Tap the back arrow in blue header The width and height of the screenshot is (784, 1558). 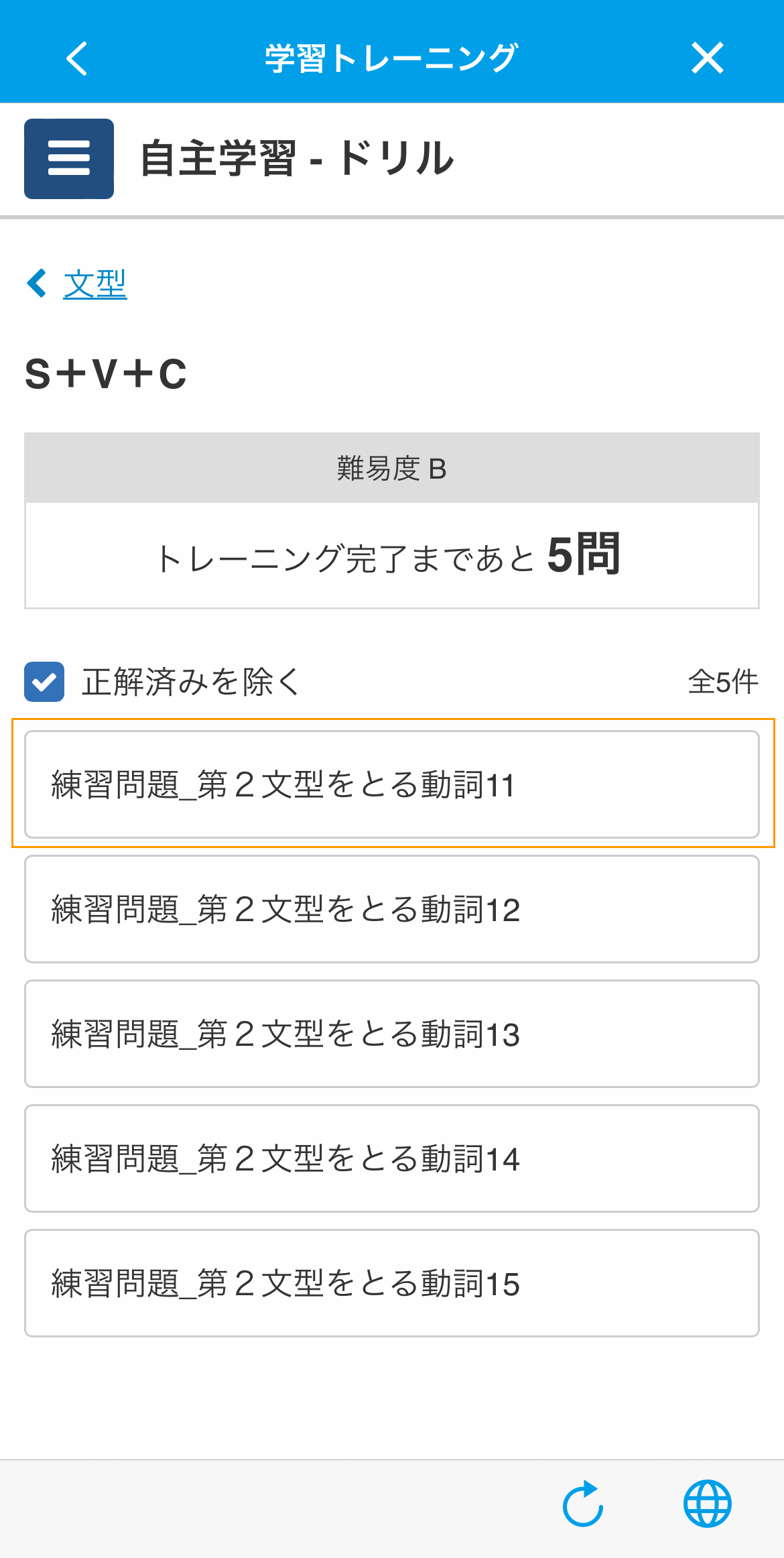tap(77, 58)
